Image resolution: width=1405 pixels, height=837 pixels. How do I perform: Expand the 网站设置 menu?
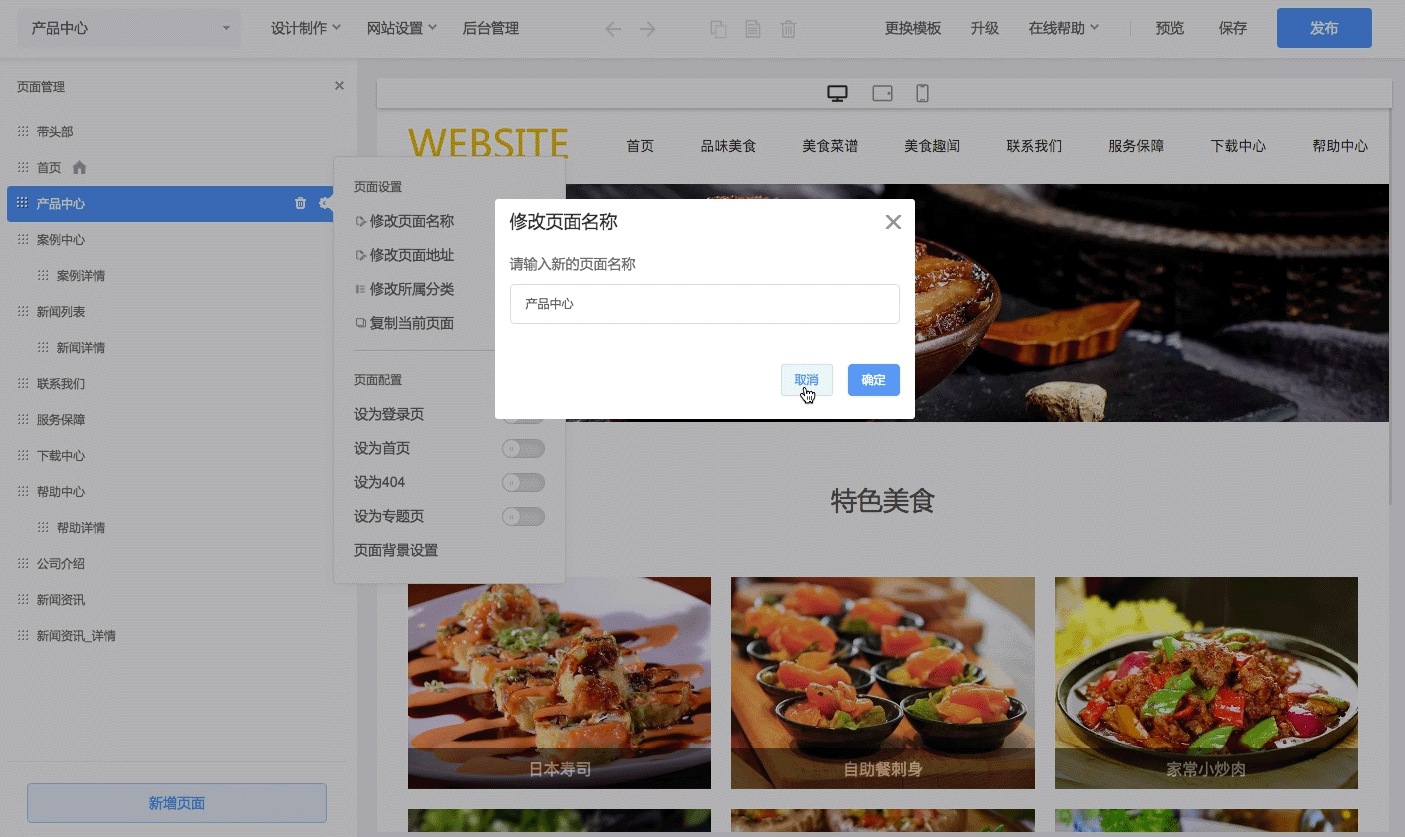[x=402, y=28]
